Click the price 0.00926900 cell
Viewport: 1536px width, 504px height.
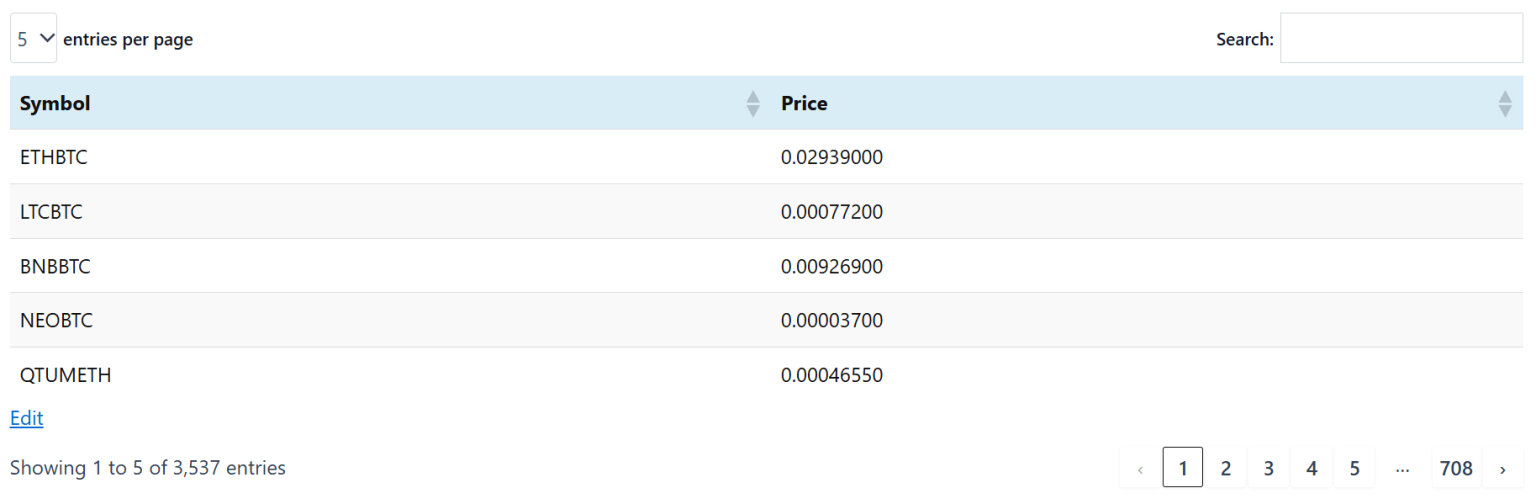1147,266
